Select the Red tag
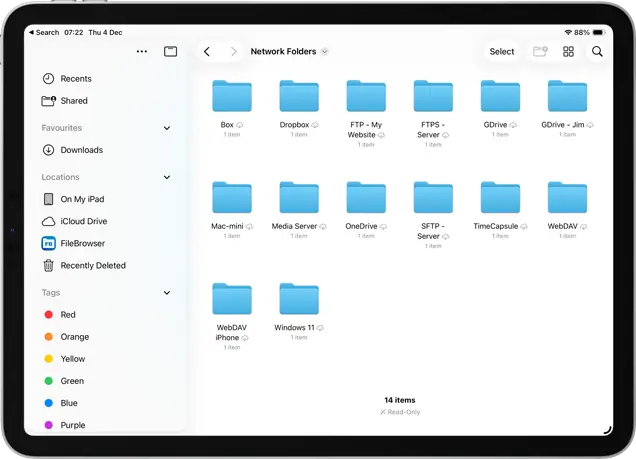Viewport: 636px width, 459px height. 67,315
